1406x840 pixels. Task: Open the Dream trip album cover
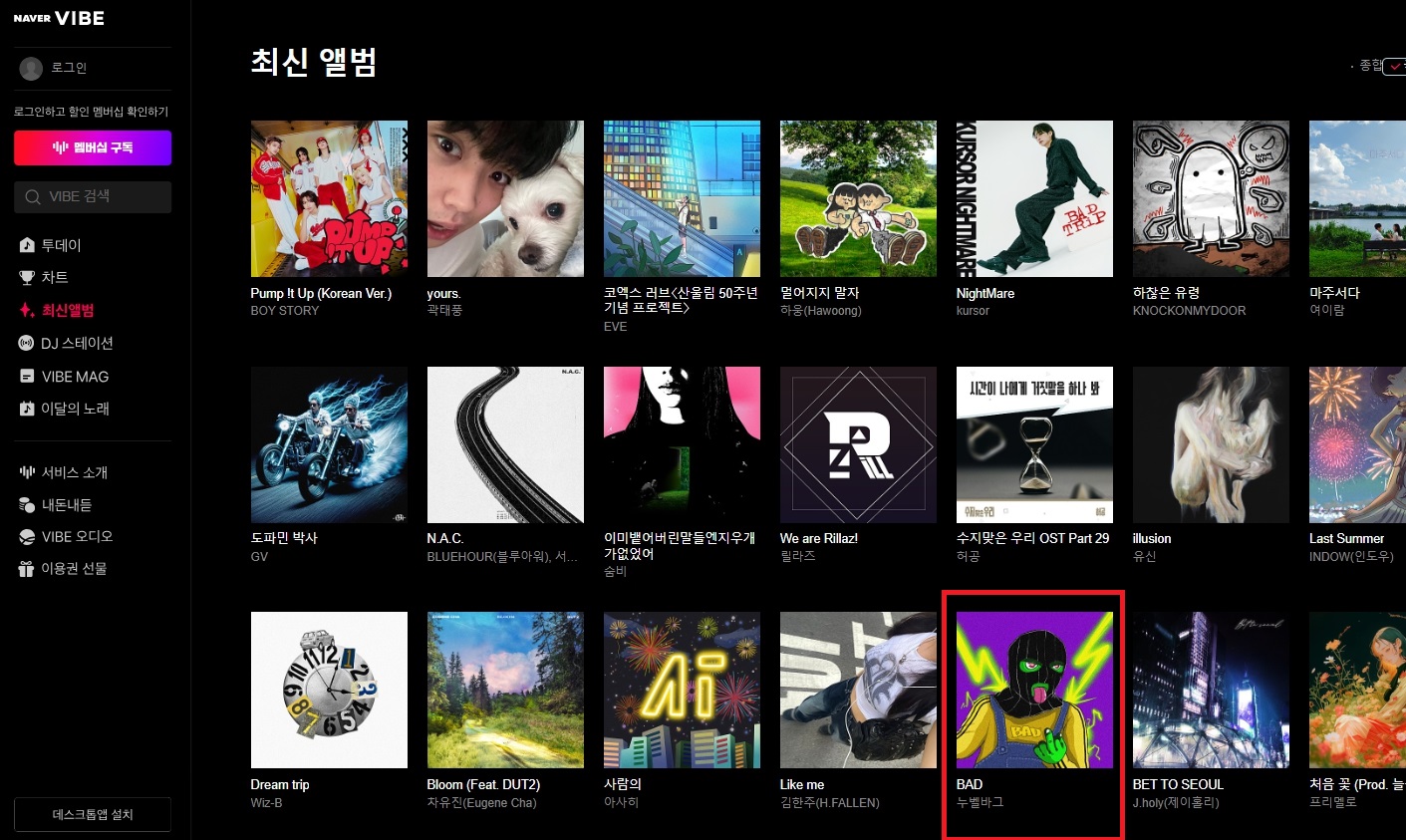(329, 690)
